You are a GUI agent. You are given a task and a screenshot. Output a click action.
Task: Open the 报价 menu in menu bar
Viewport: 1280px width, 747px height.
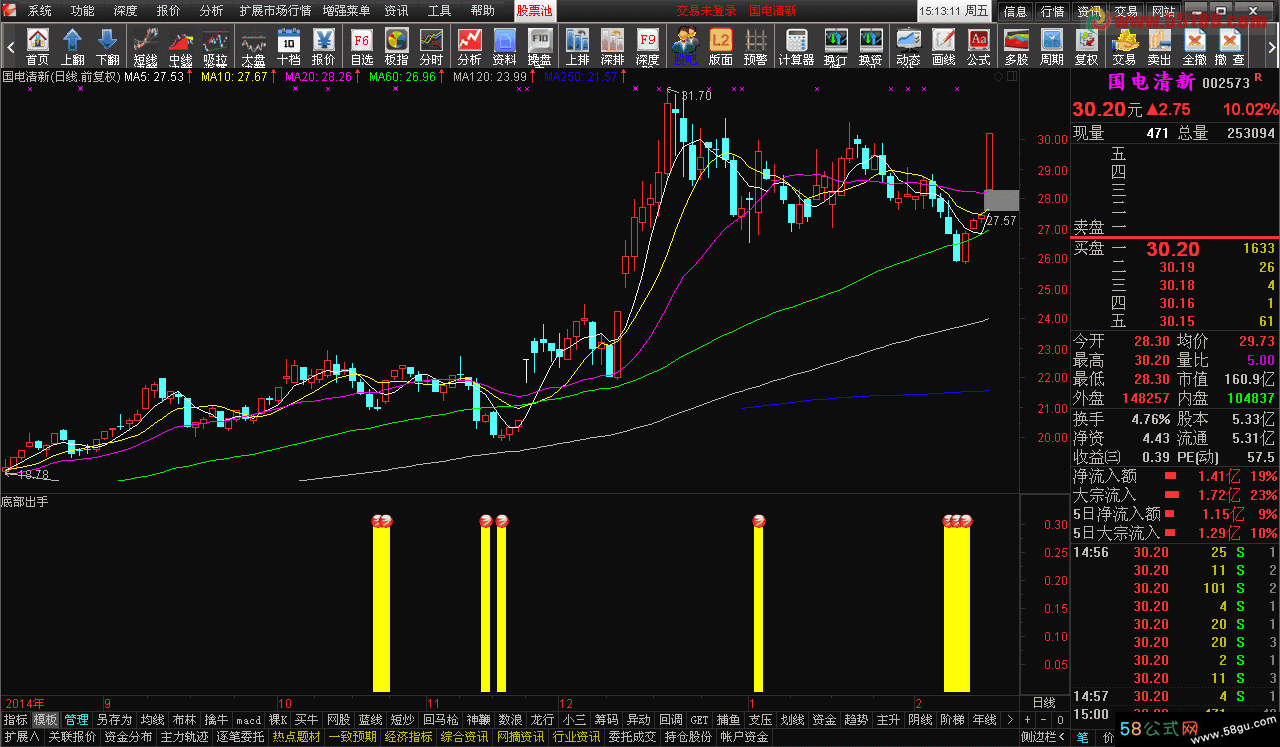coord(168,11)
